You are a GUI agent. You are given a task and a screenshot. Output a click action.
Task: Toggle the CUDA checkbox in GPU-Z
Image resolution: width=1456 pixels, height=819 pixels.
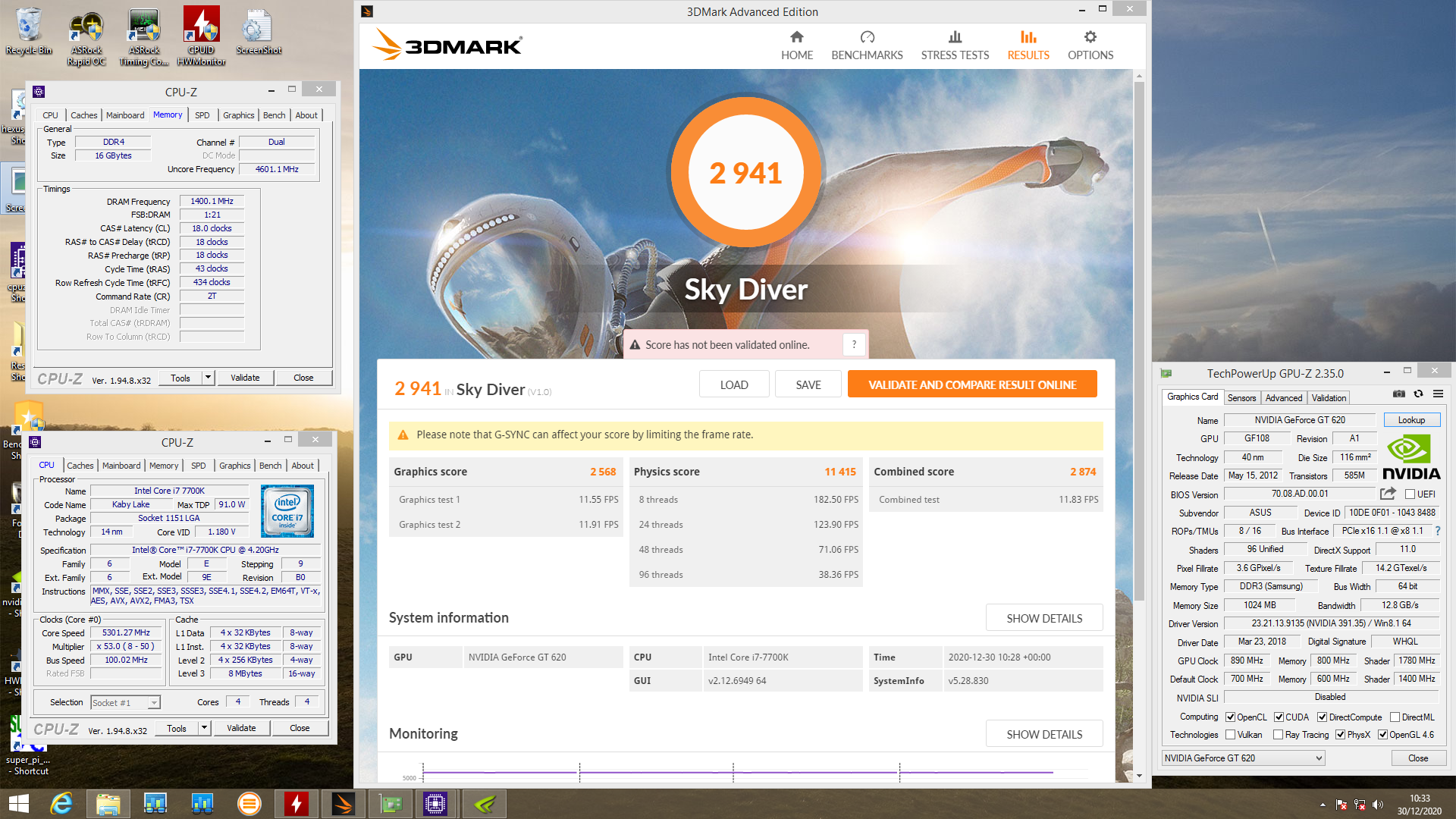pos(1279,717)
